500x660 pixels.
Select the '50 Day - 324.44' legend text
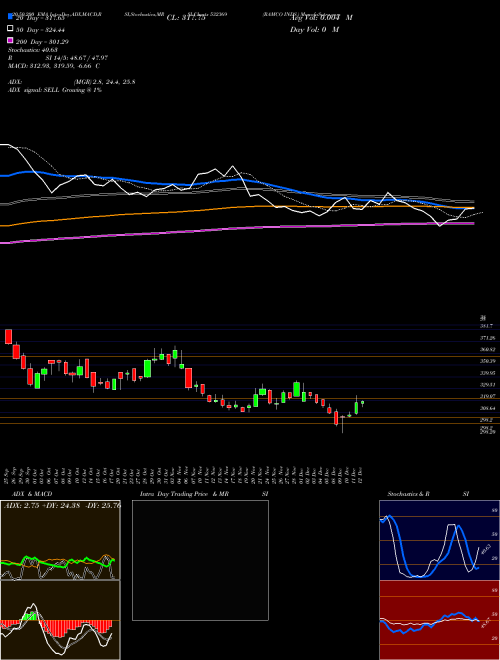tap(40, 29)
